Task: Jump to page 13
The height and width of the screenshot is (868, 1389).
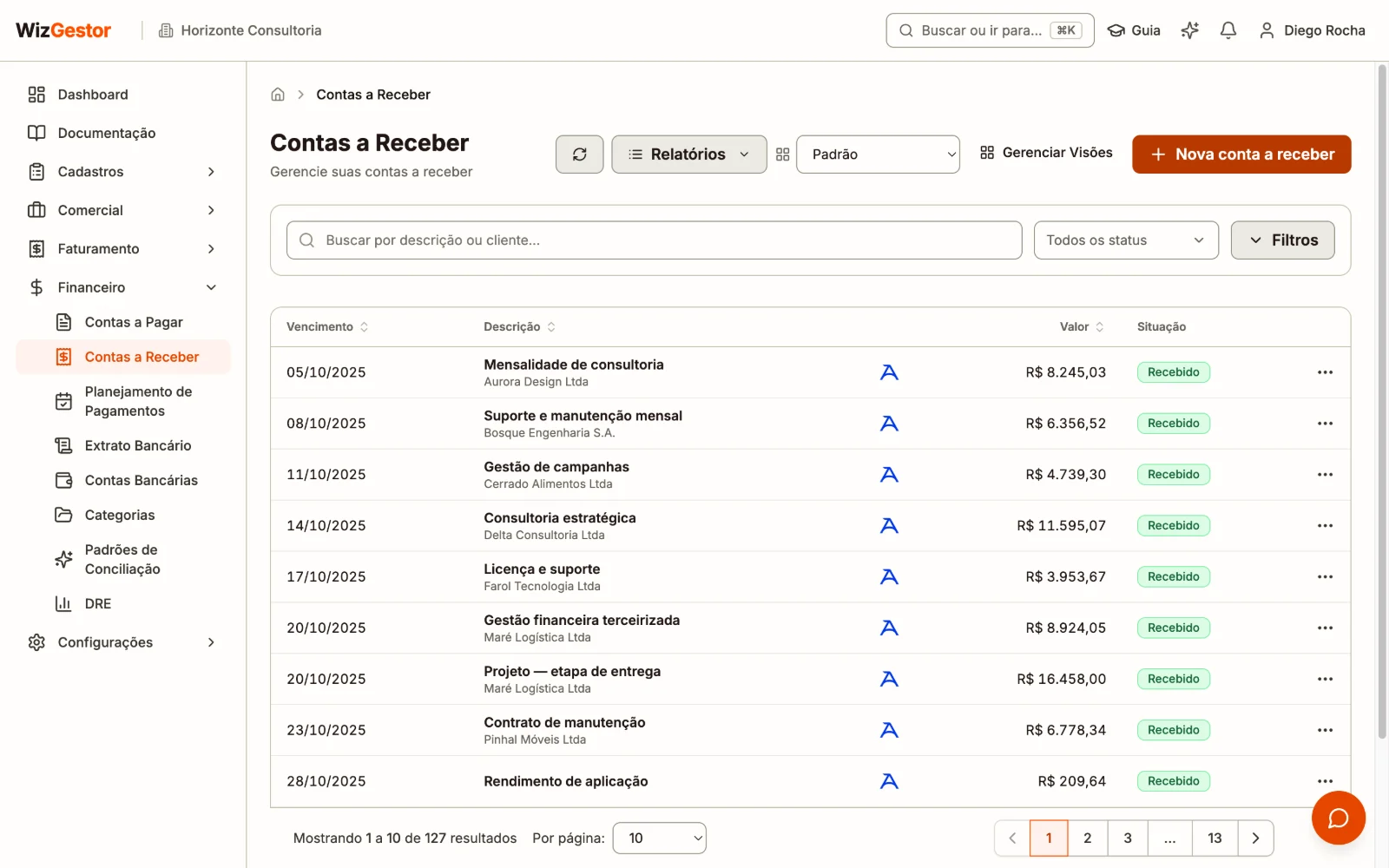Action: click(x=1215, y=838)
